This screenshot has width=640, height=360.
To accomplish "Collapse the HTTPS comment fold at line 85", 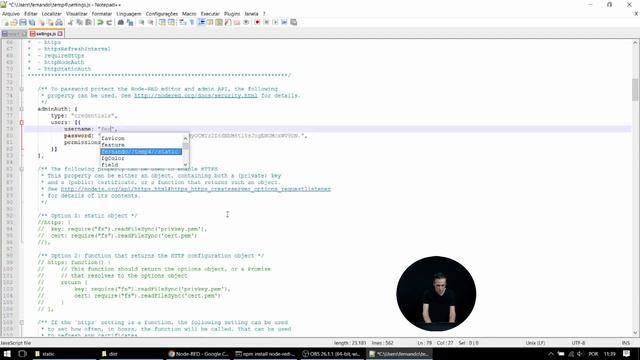I will coord(22,169).
